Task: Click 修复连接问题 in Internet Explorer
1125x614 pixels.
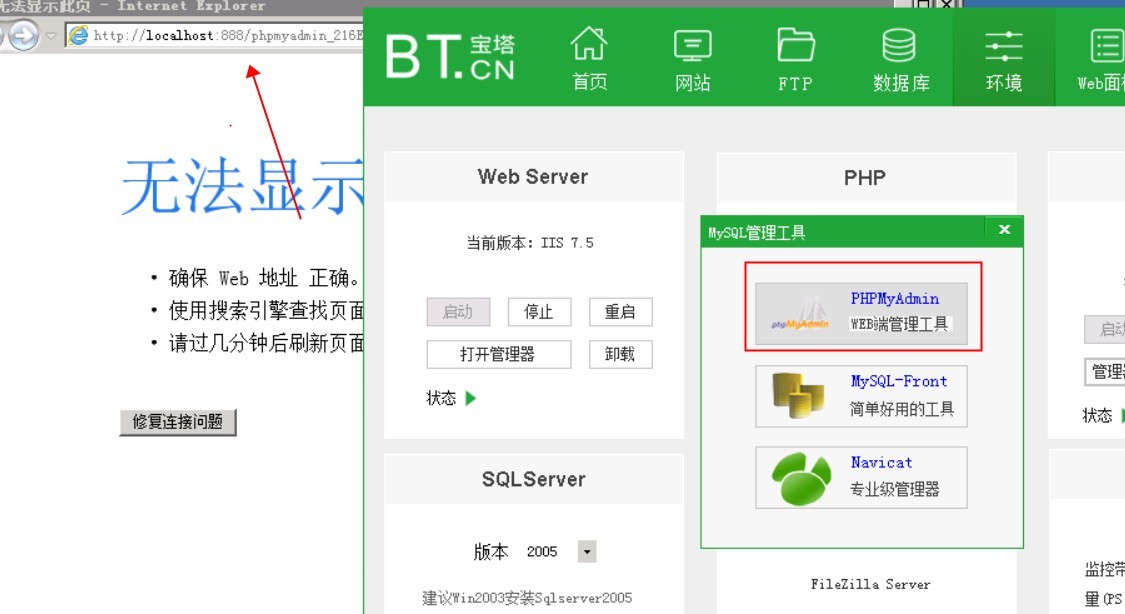Action: (178, 422)
